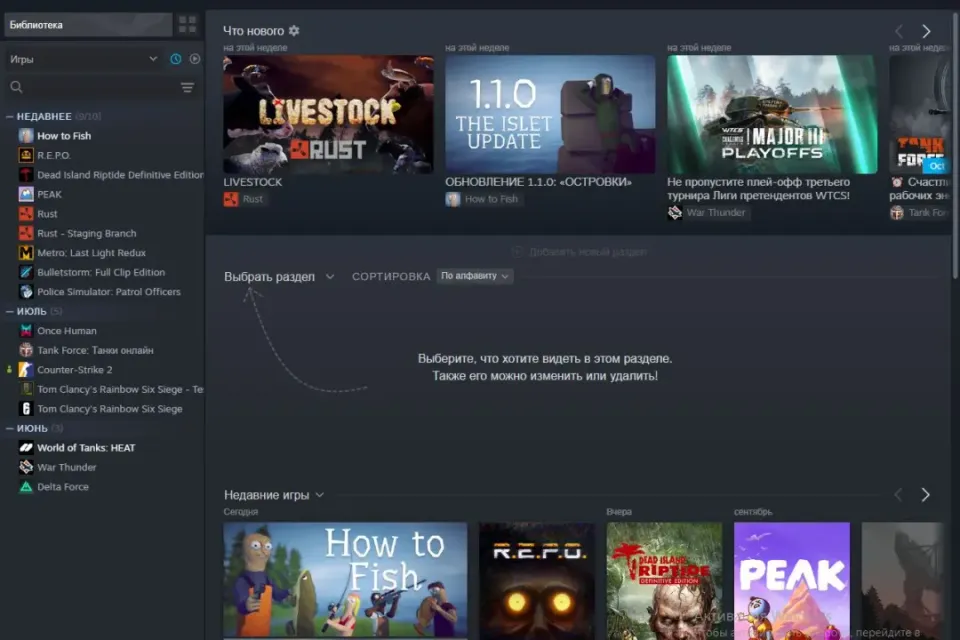The width and height of the screenshot is (960, 640).
Task: Collapse the НЕДАВНЕЕ group
Action: tap(10, 116)
